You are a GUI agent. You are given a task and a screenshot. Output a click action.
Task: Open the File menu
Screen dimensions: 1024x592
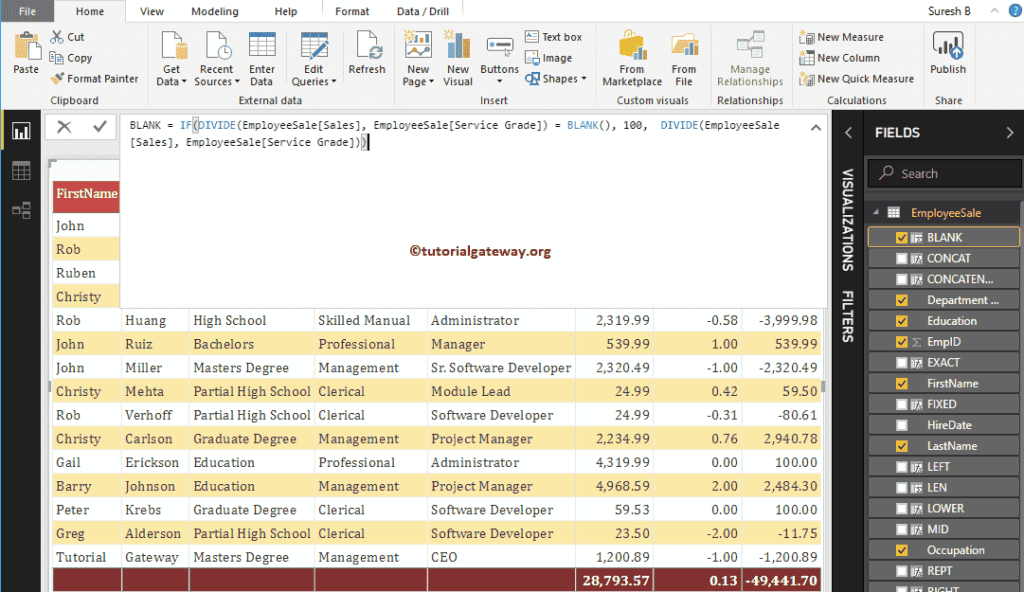[27, 12]
